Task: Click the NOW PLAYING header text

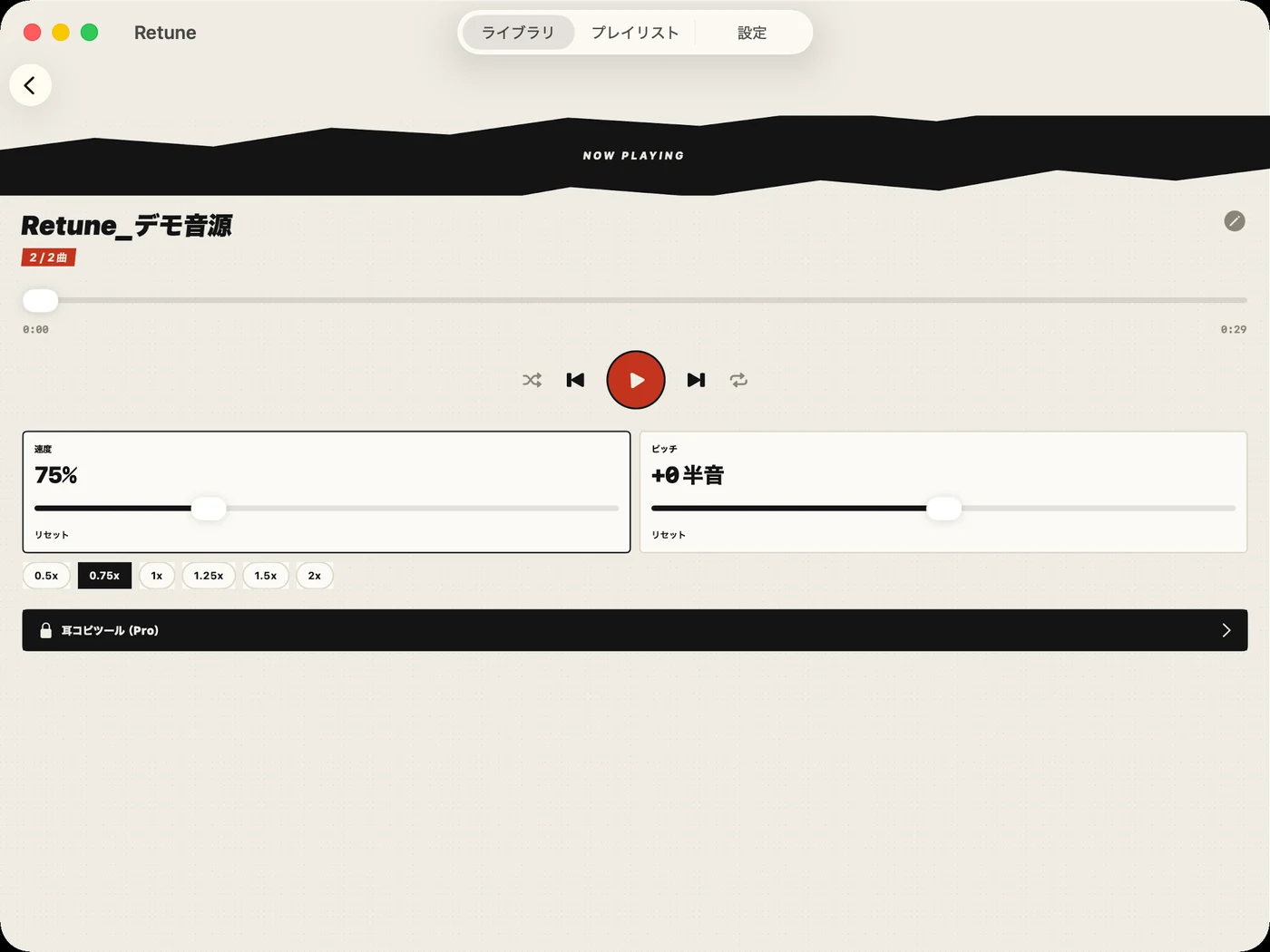Action: click(634, 156)
